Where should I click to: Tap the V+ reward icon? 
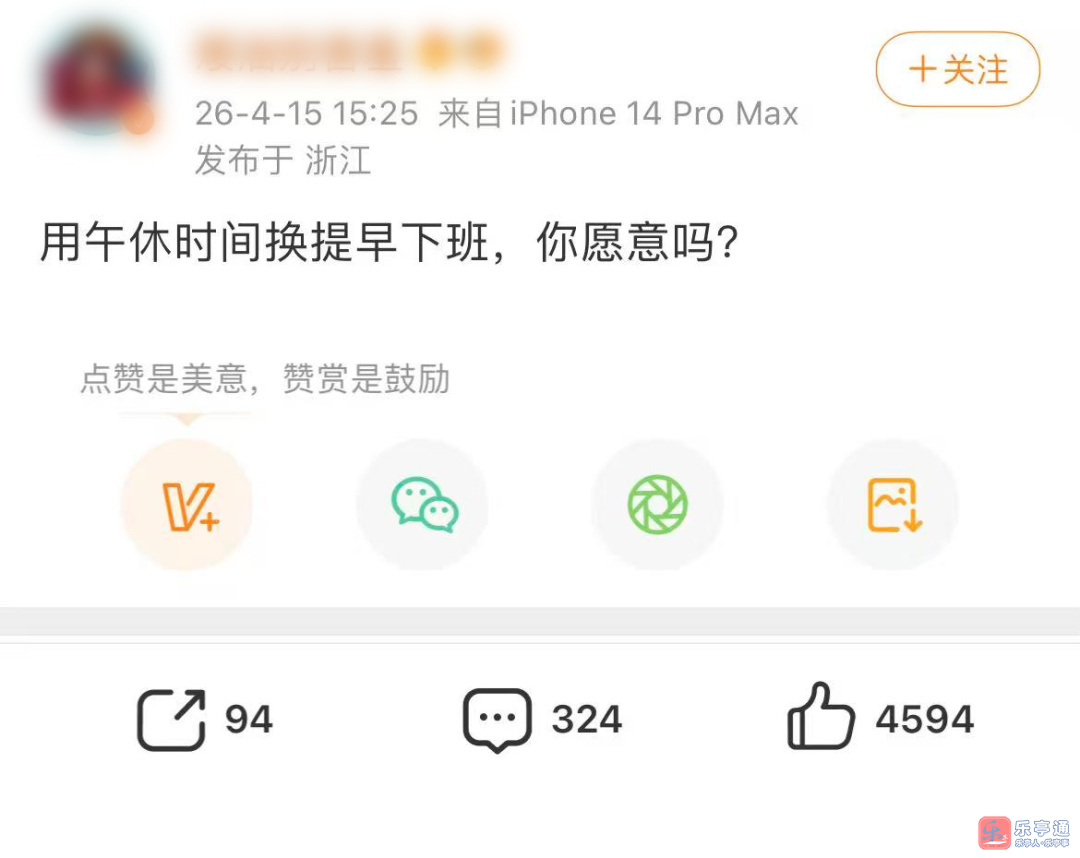point(187,505)
